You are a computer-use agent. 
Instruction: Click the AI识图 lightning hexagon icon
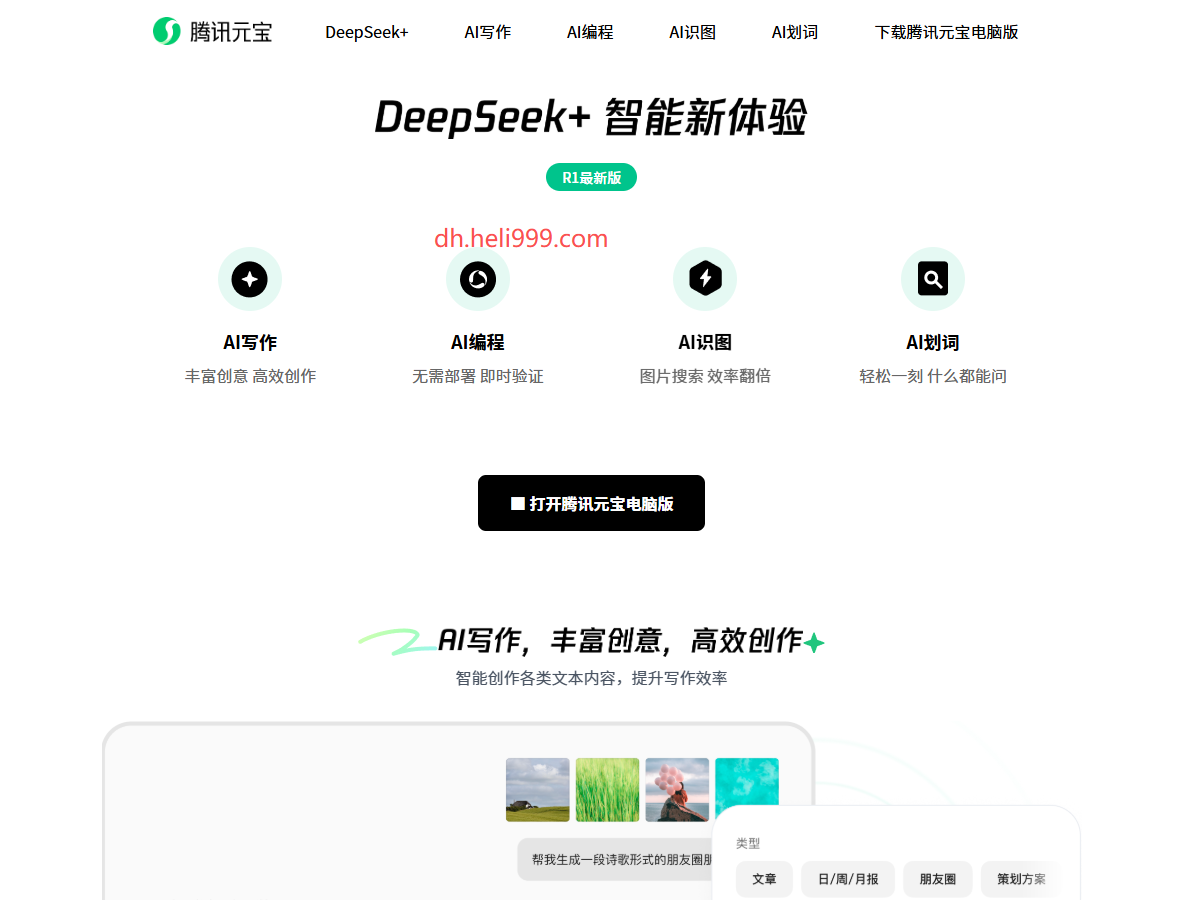tap(705, 279)
